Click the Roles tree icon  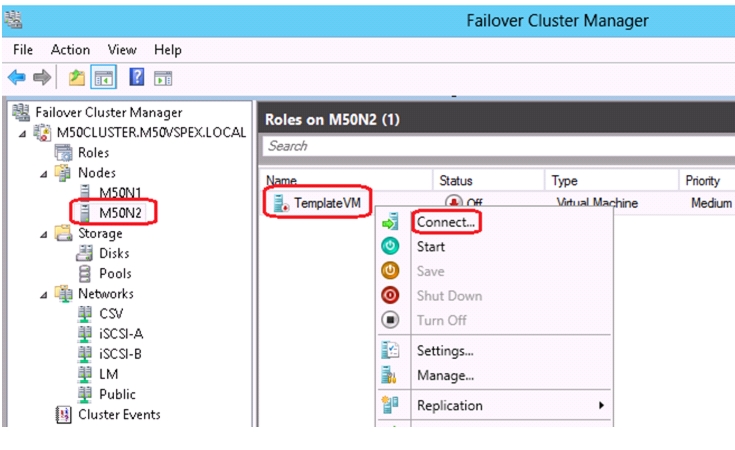63,152
